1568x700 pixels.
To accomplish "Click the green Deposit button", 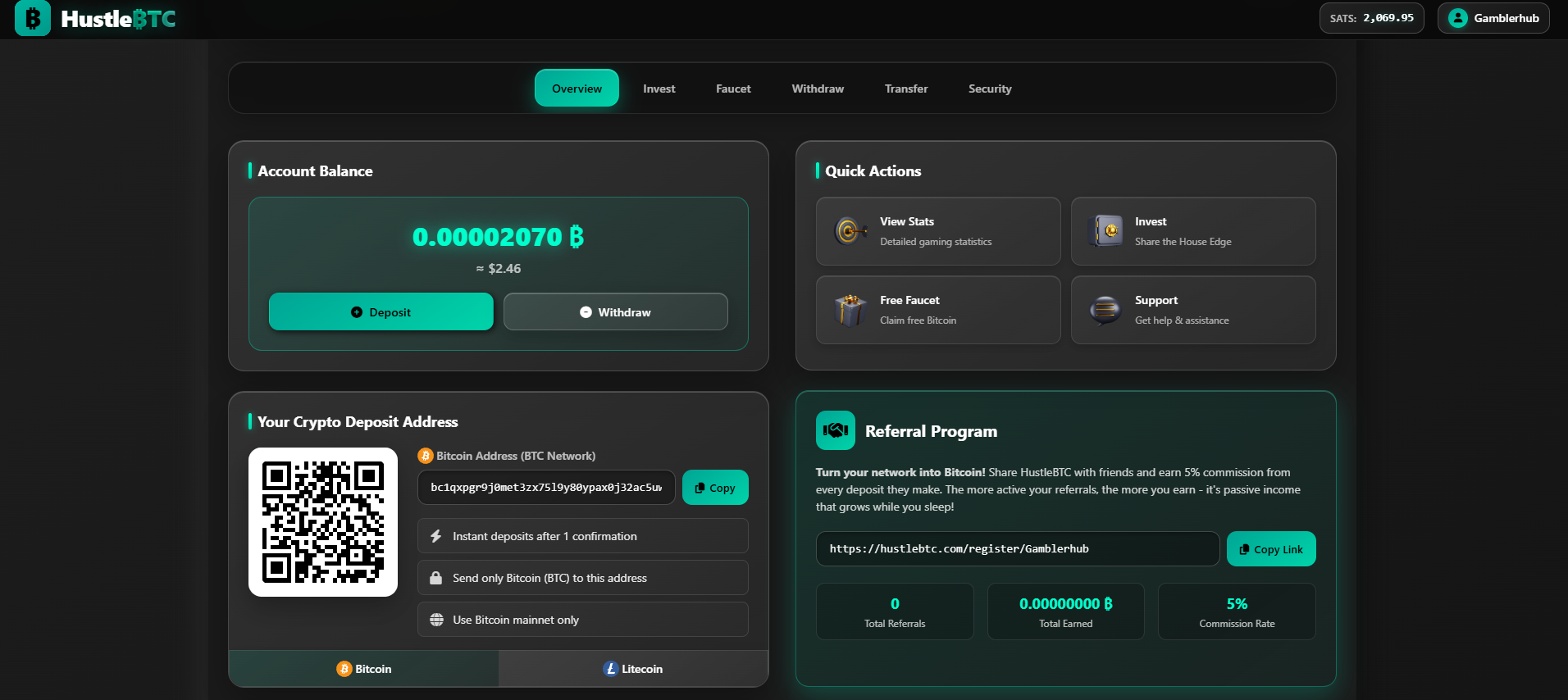I will 381,311.
